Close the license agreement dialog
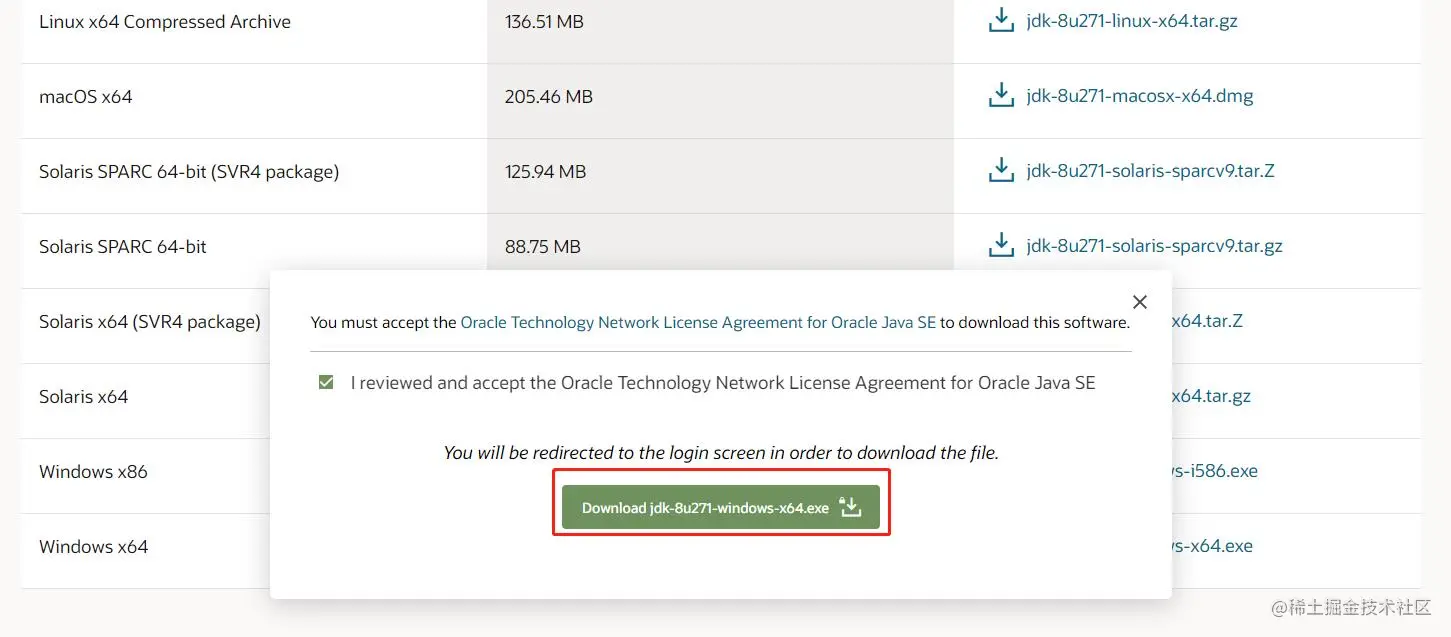Screen dimensions: 1451x637 (x=1139, y=302)
